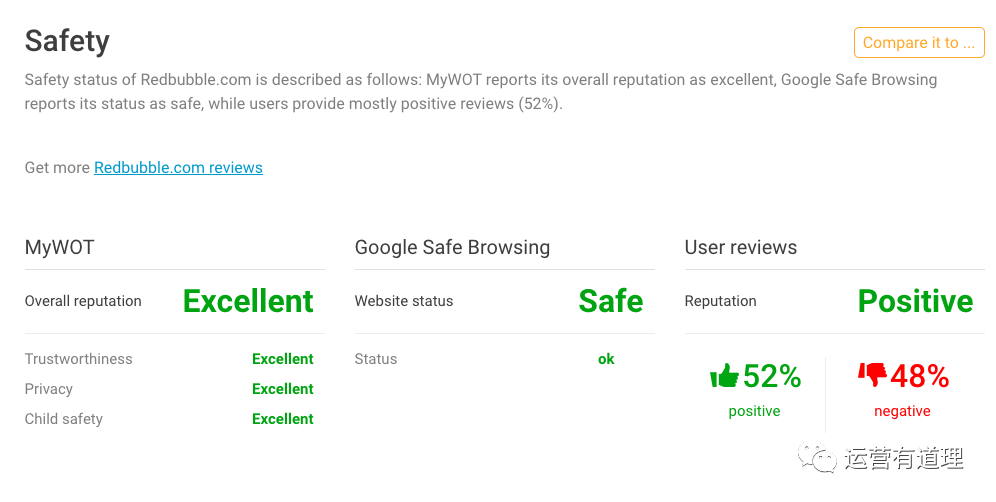The height and width of the screenshot is (502, 996).
Task: Click the User reviews section title
Action: pos(741,247)
